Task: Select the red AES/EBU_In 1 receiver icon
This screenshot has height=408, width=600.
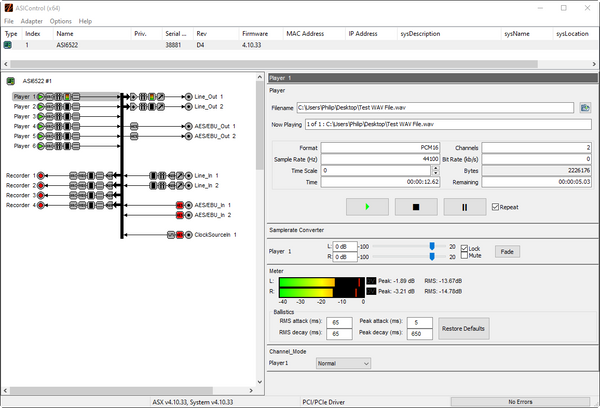Action: (180, 205)
